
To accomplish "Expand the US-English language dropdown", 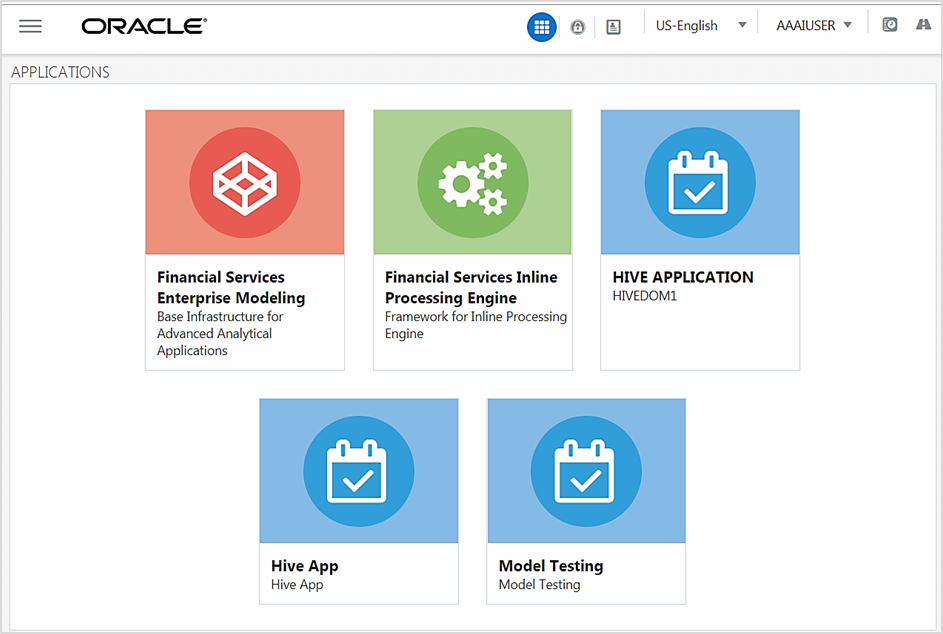I will pyautogui.click(x=701, y=25).
